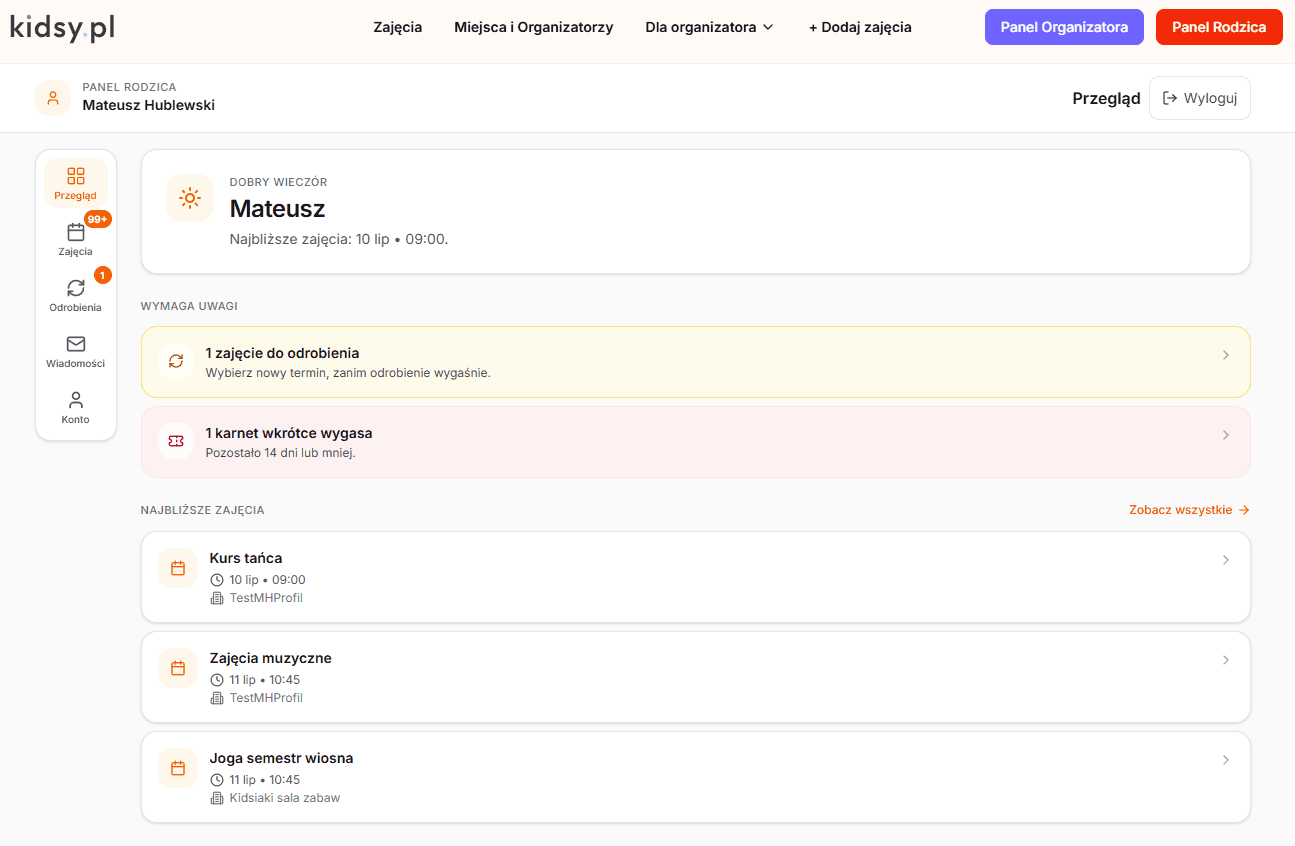This screenshot has width=1295, height=846.
Task: Open chevron on Zajęcia muzyczne card
Action: pyautogui.click(x=1226, y=660)
